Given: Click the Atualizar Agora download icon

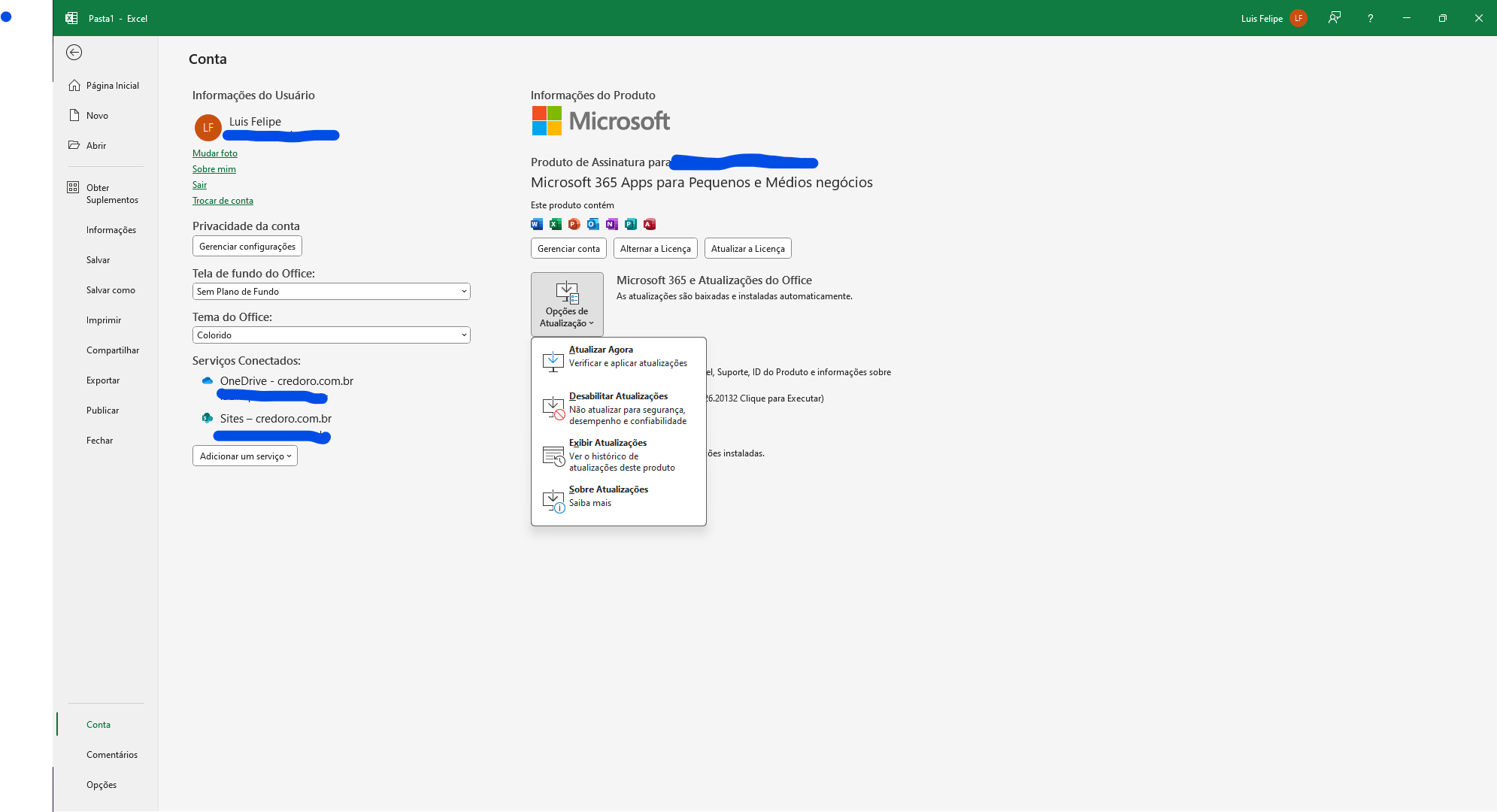Looking at the screenshot, I should pyautogui.click(x=553, y=361).
